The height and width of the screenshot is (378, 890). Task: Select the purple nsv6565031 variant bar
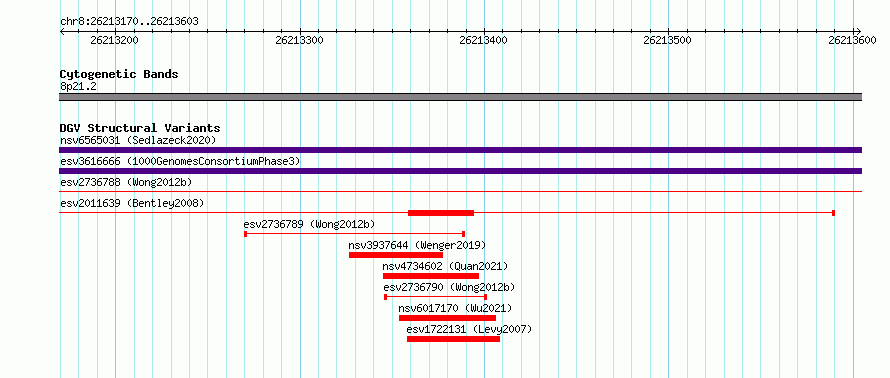[460, 150]
